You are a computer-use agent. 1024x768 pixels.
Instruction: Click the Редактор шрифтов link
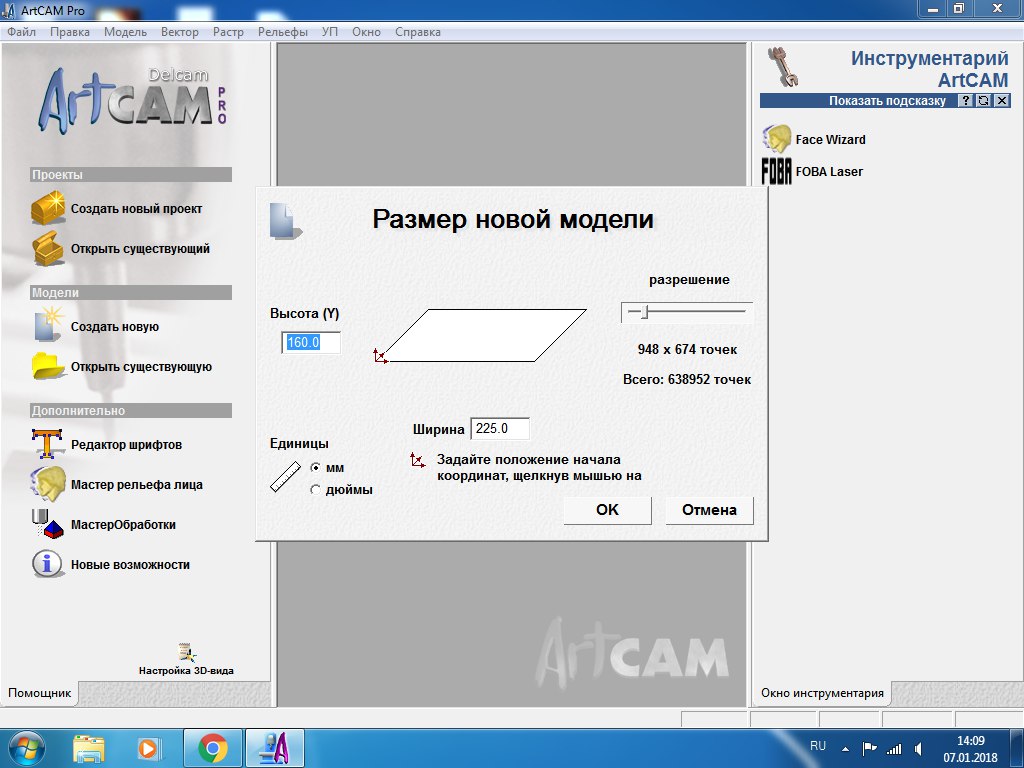[x=126, y=445]
